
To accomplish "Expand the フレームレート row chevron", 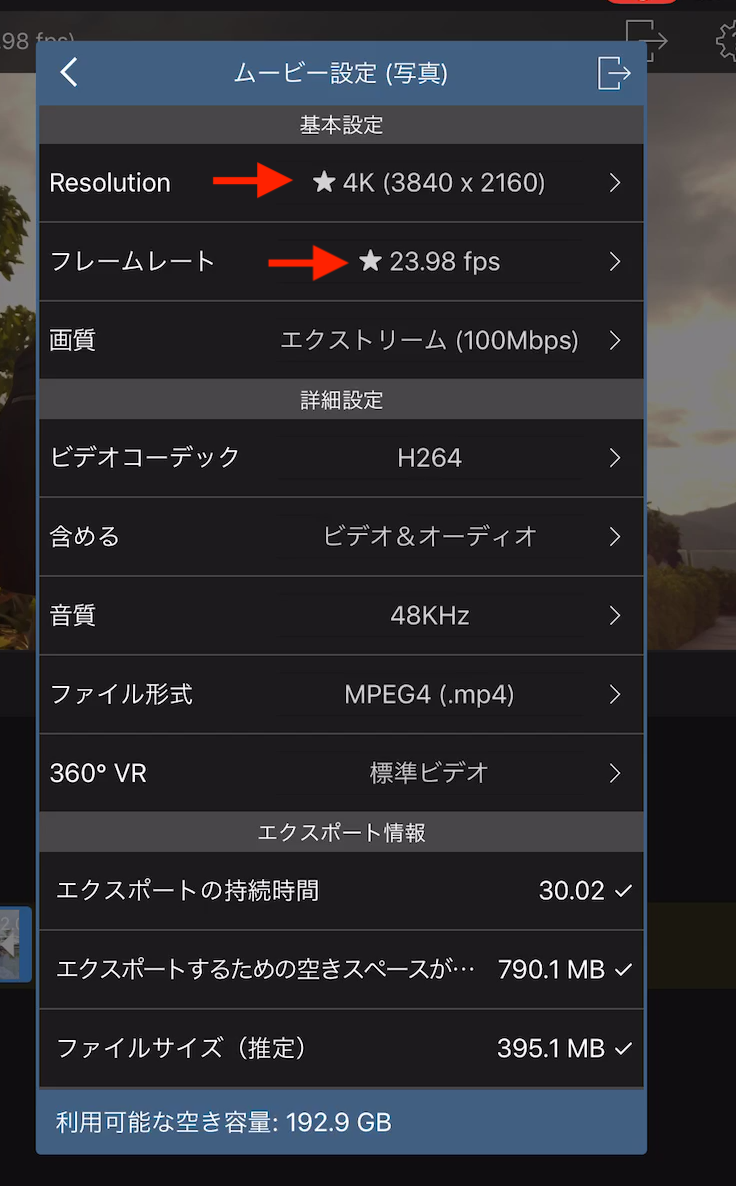I will click(615, 262).
